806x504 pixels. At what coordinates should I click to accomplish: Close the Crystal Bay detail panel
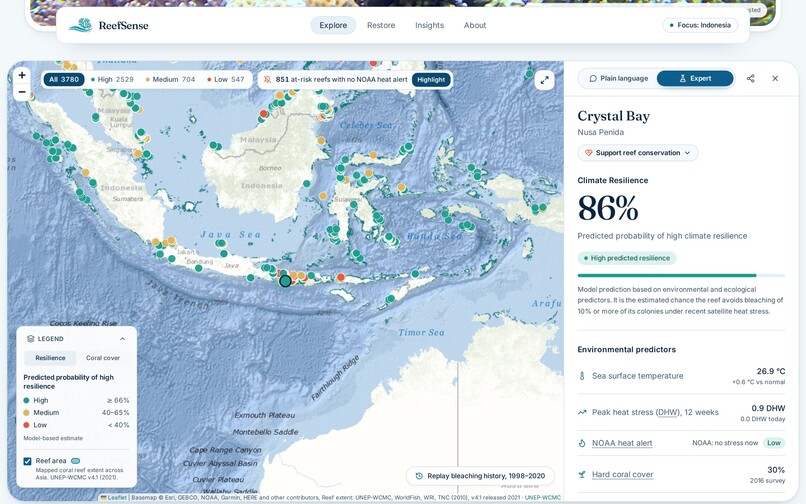(775, 78)
